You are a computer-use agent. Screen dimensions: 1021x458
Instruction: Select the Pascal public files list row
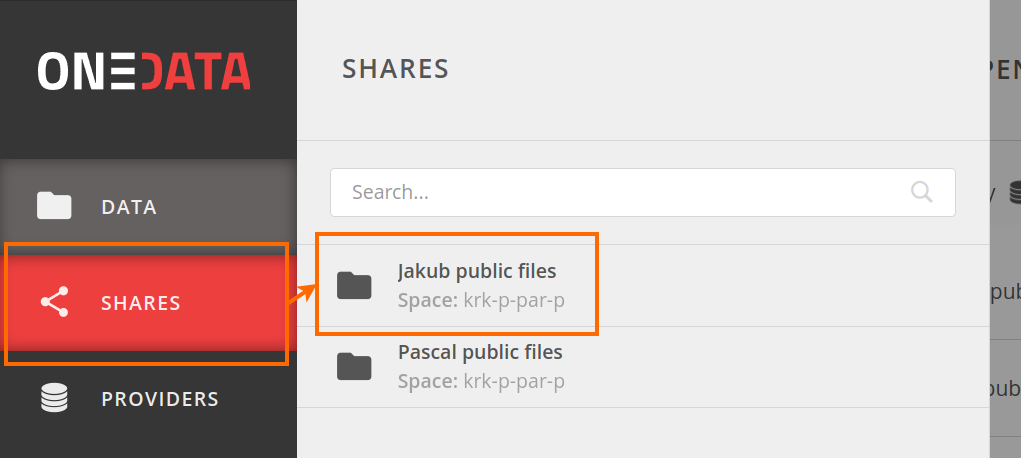pyautogui.click(x=643, y=367)
